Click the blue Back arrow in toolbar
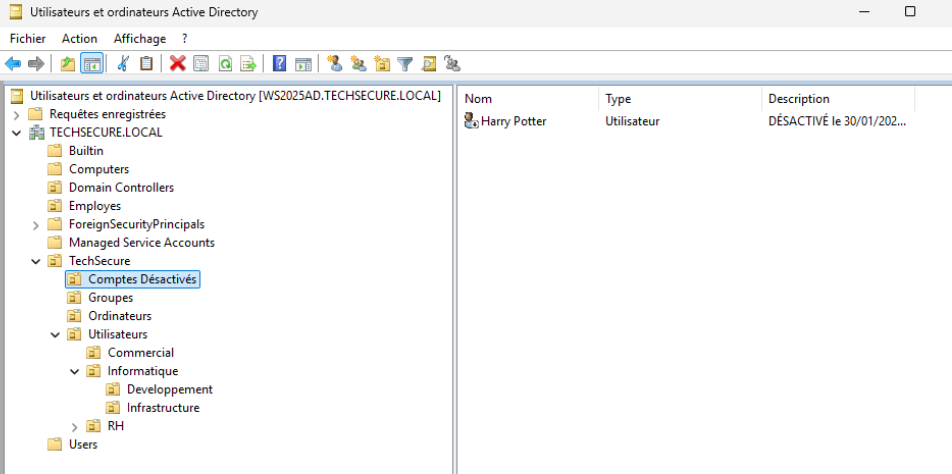 (x=13, y=64)
